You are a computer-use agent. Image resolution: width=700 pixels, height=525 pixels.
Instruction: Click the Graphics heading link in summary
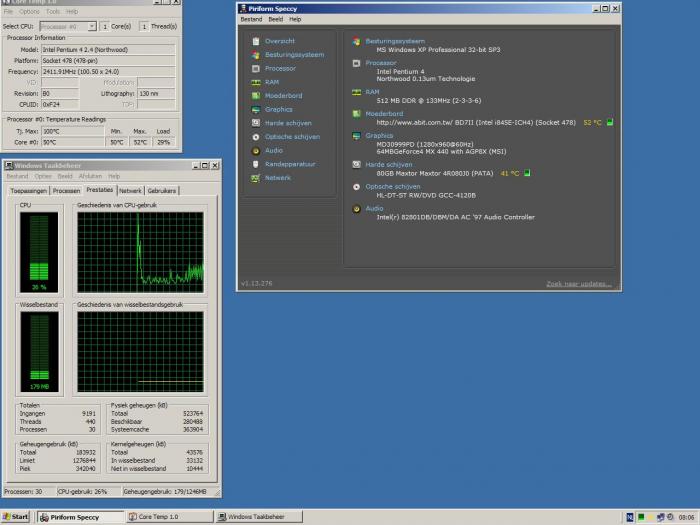(379, 135)
